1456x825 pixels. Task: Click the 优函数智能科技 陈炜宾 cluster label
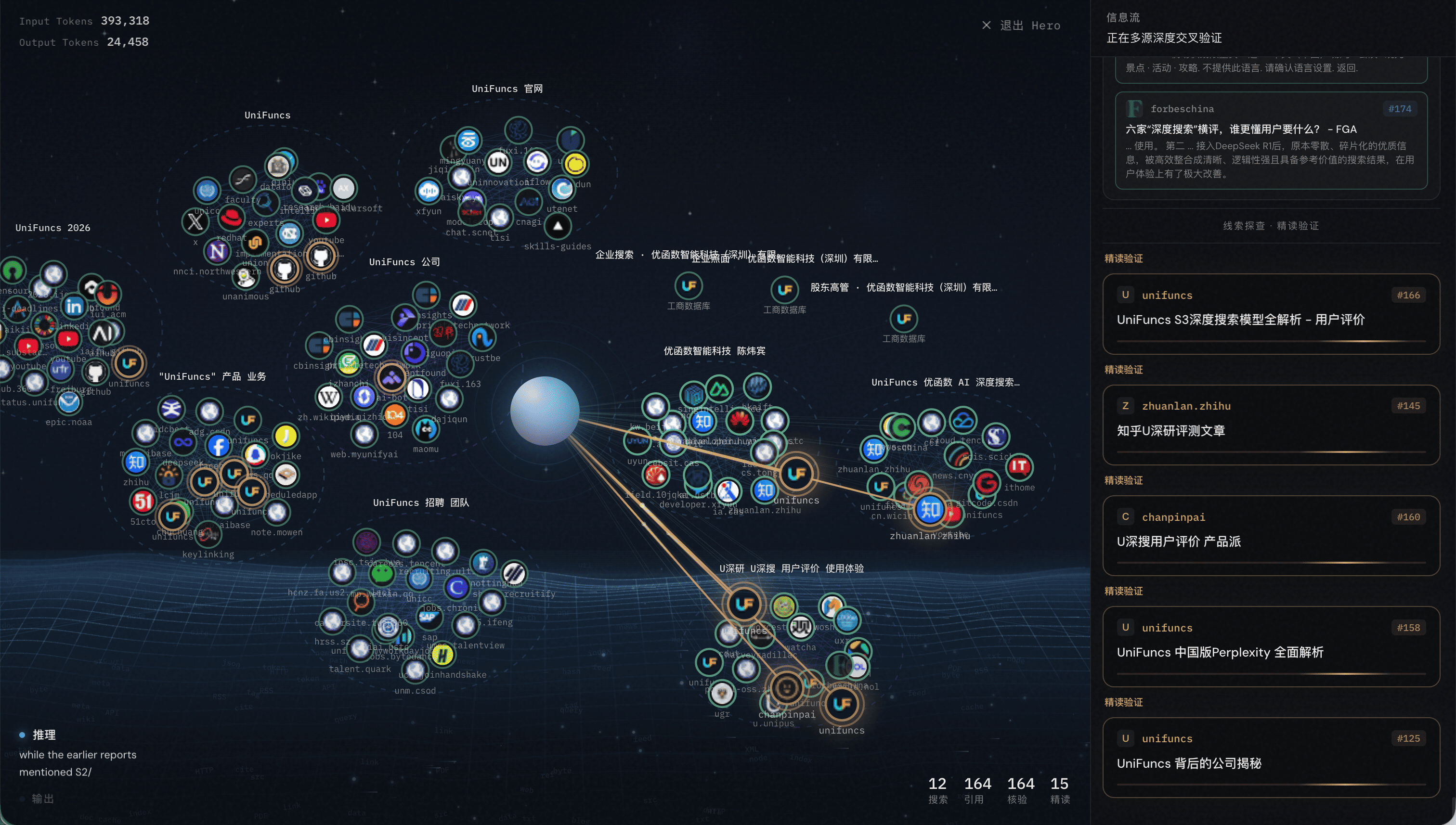pyautogui.click(x=715, y=351)
